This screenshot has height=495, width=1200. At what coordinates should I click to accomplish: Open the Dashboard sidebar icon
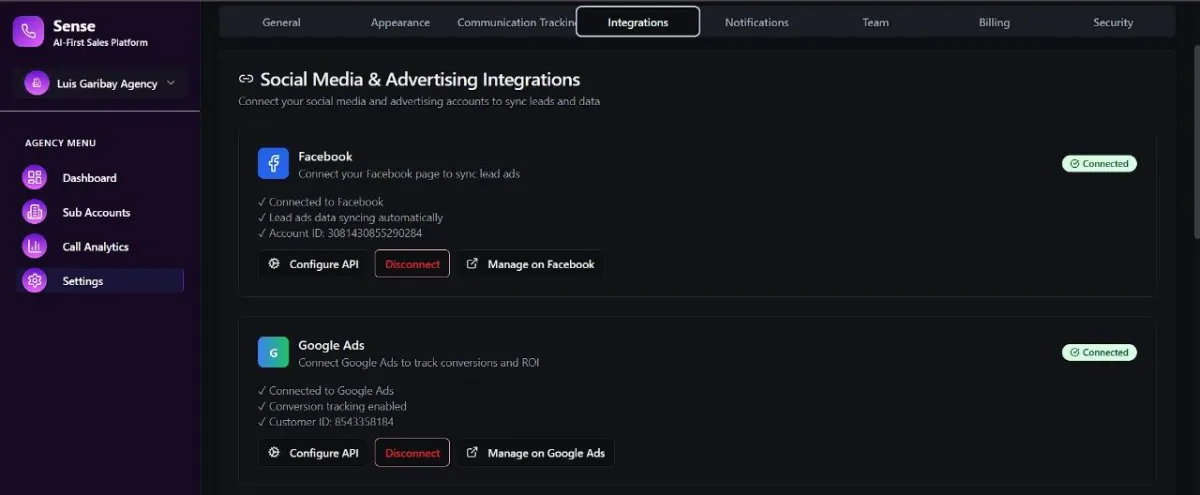click(35, 178)
